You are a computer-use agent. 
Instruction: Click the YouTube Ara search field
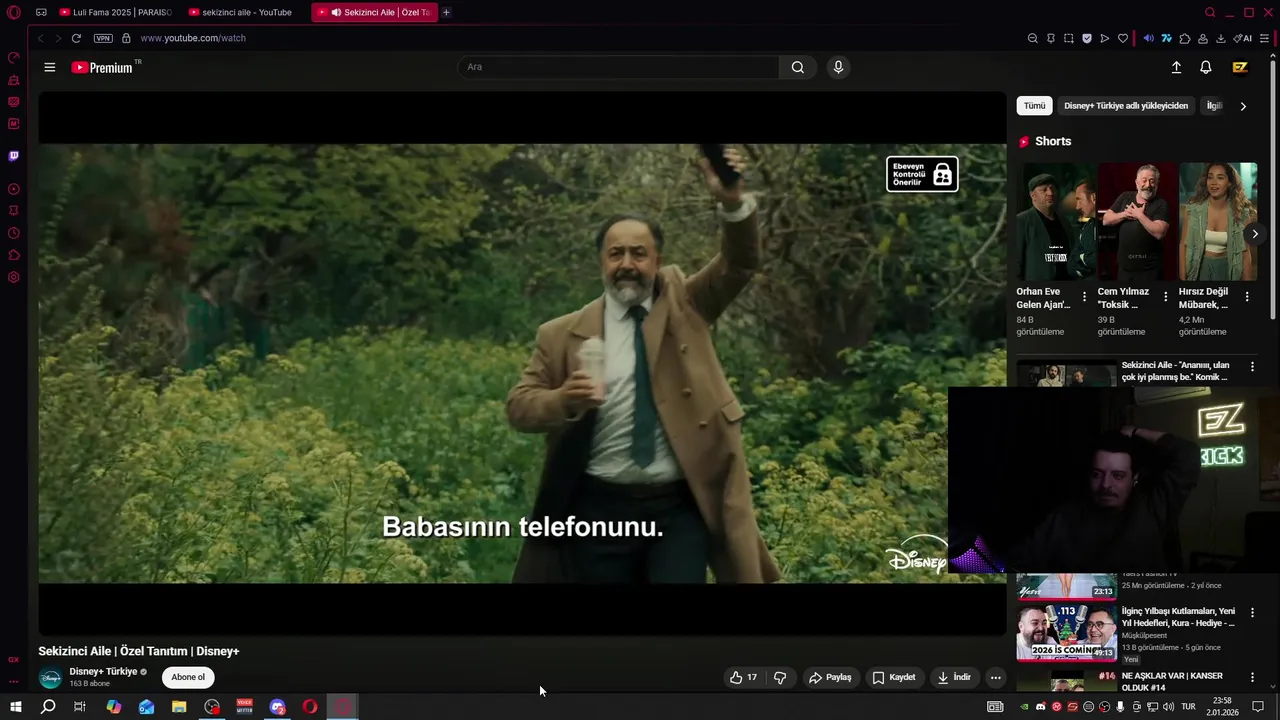[618, 67]
